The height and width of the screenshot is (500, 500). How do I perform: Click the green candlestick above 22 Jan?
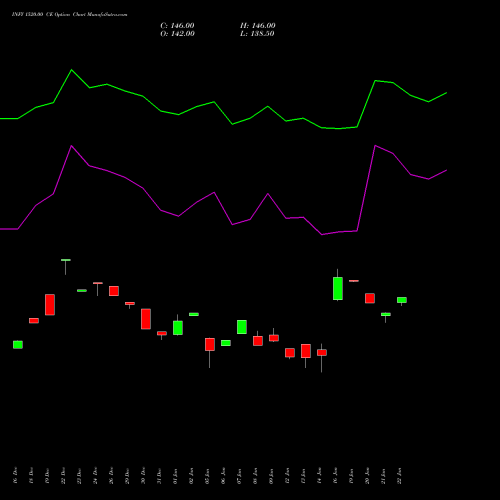coord(402,300)
